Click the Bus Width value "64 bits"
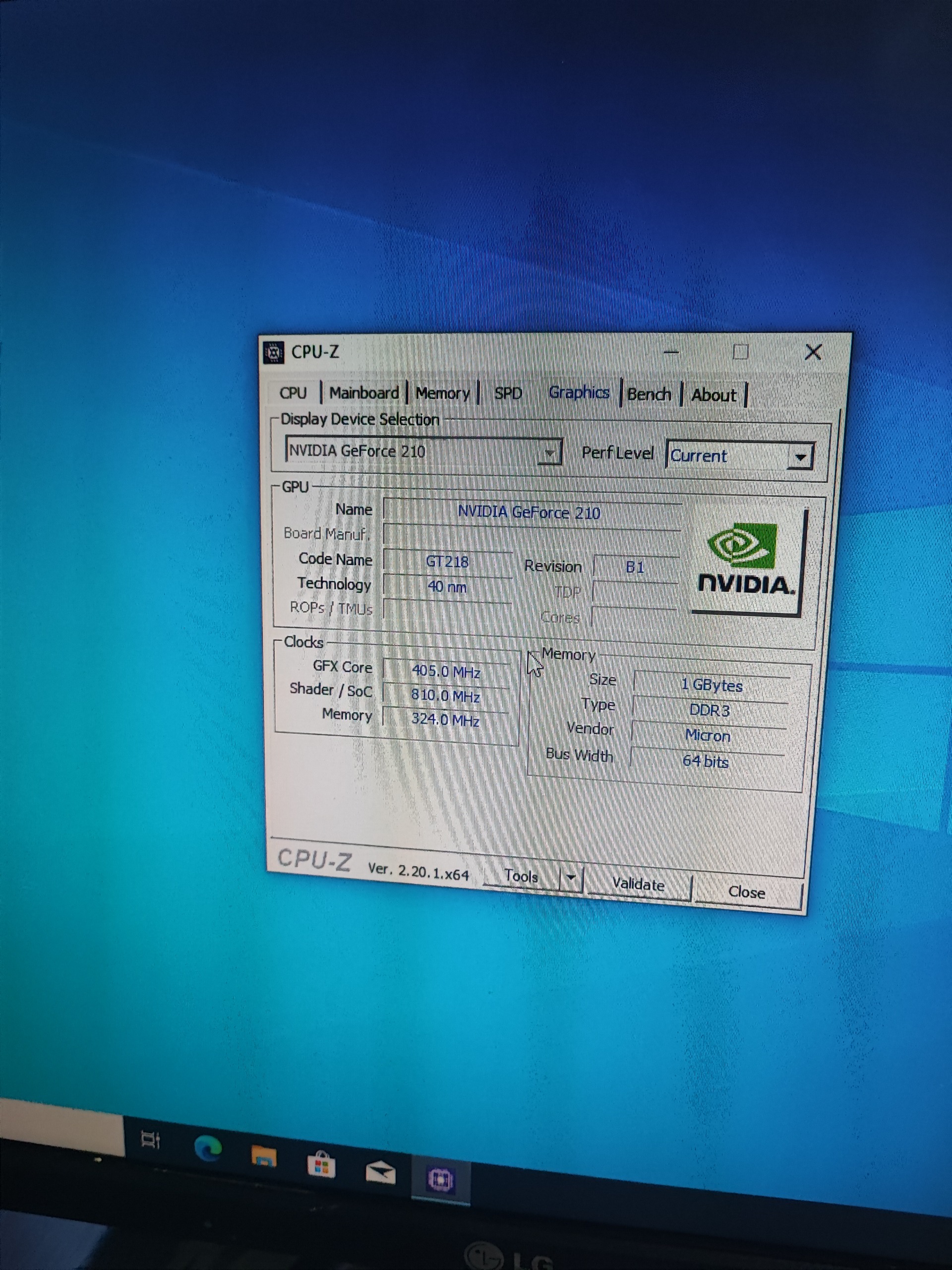The image size is (952, 1270). [705, 762]
